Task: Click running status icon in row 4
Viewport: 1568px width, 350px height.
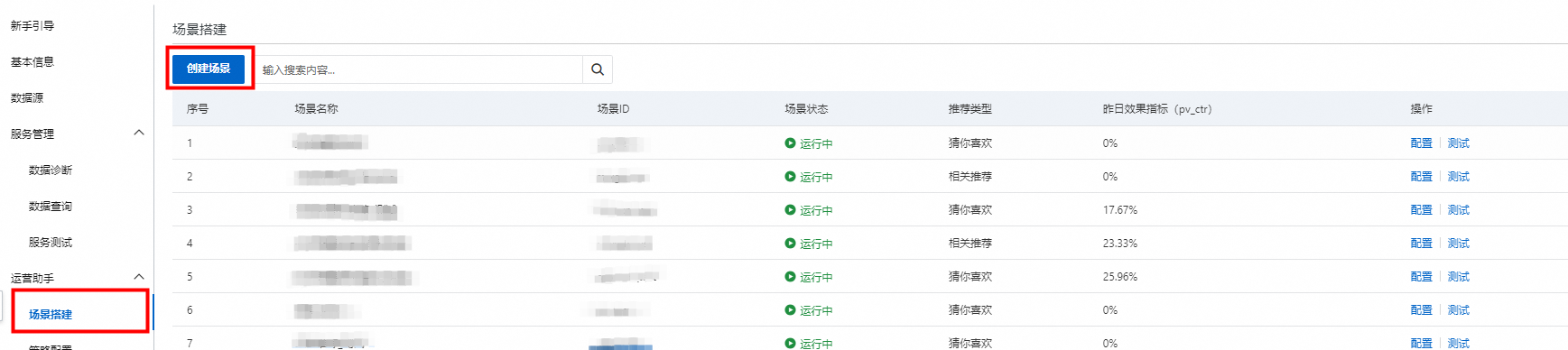Action: pyautogui.click(x=791, y=244)
